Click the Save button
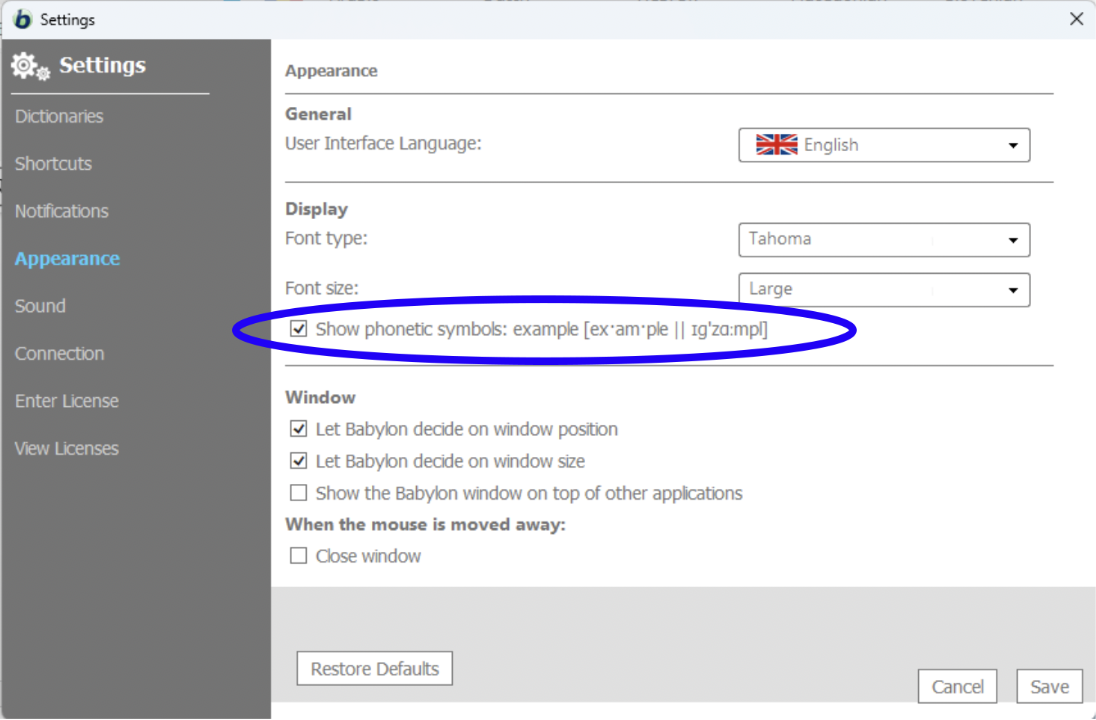This screenshot has height=720, width=1096. point(1049,686)
